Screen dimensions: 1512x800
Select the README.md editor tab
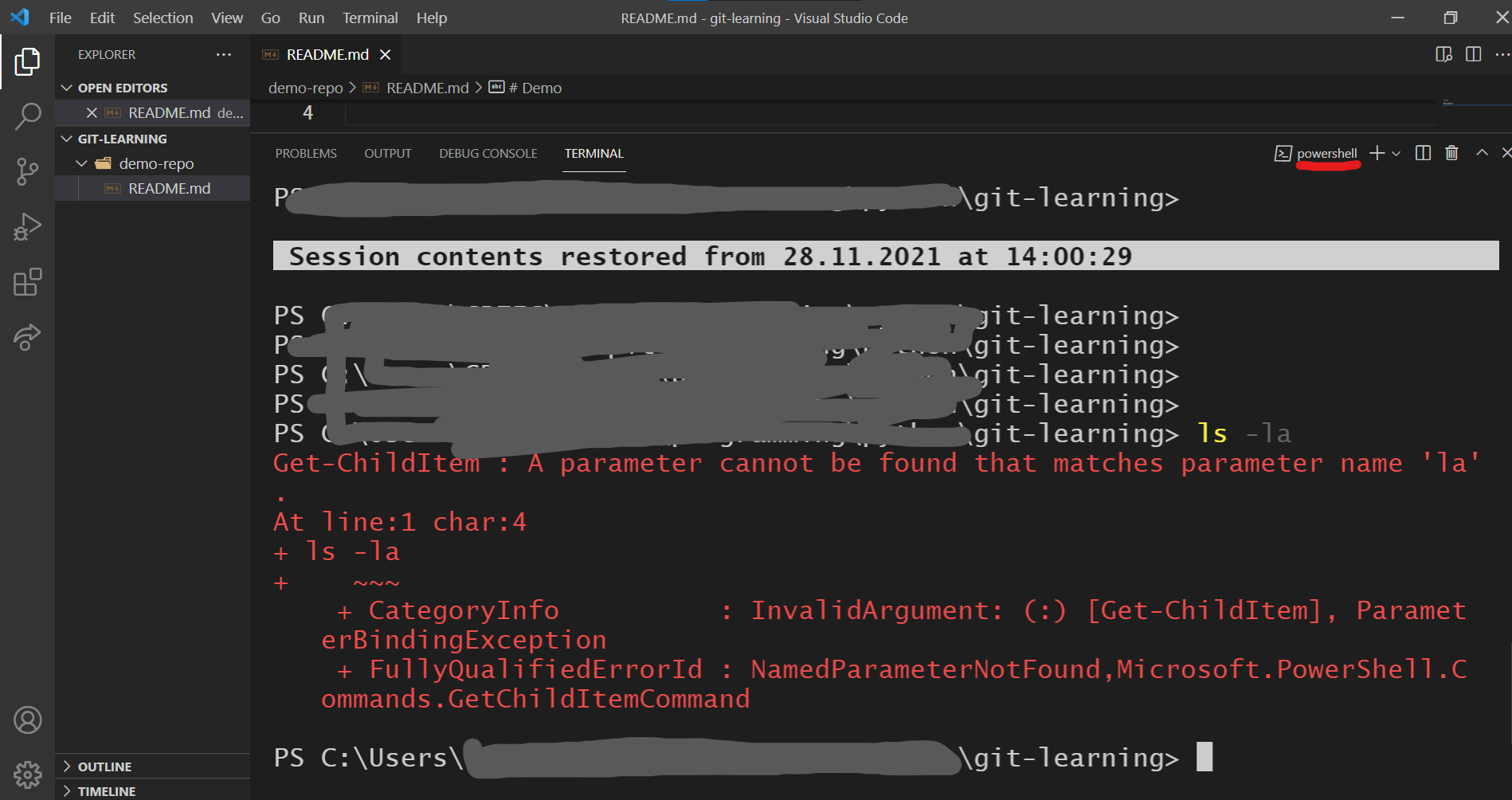327,54
